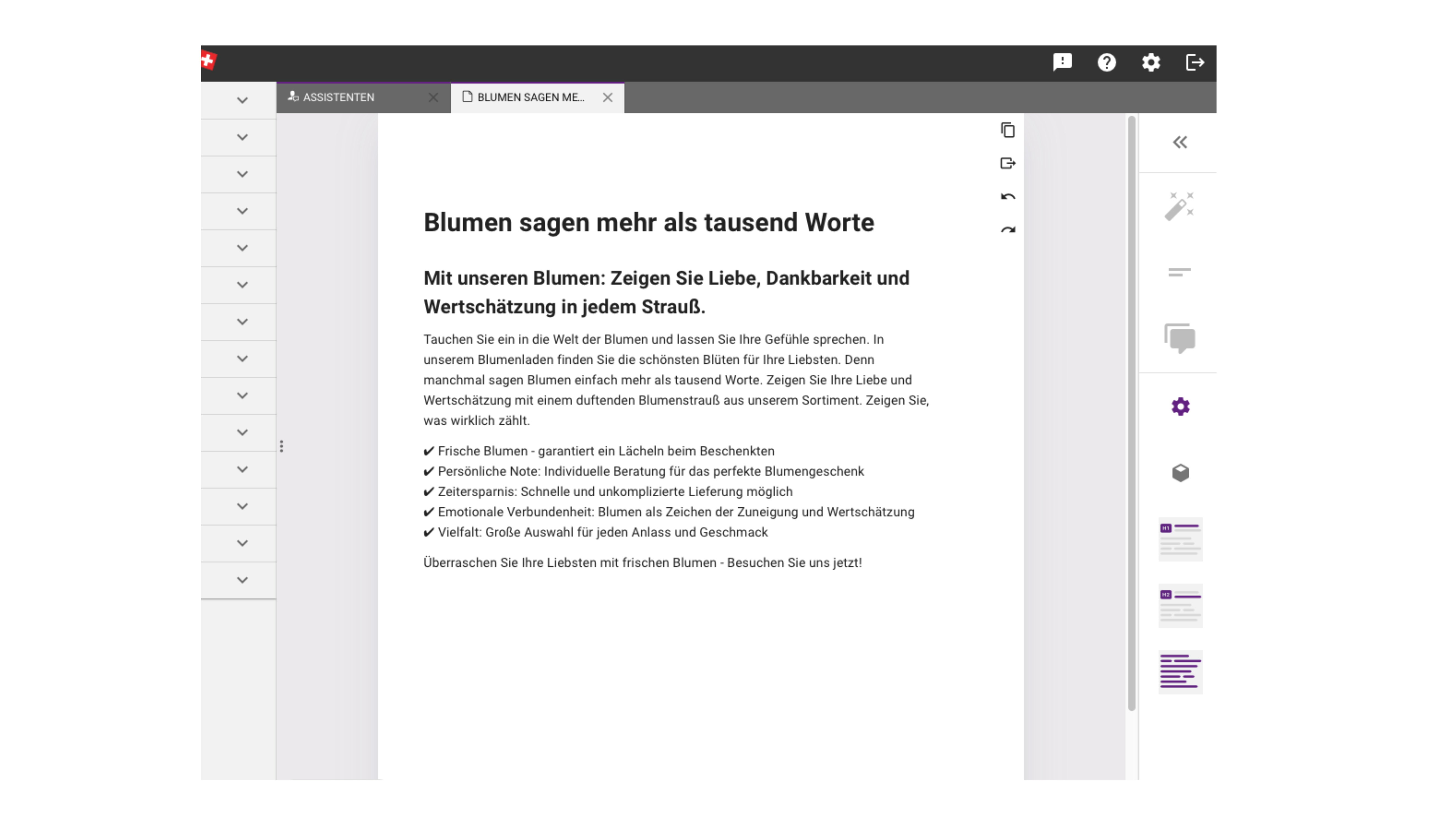The width and height of the screenshot is (1456, 819).
Task: Open the feedback speech bubble icon
Action: tap(1062, 62)
